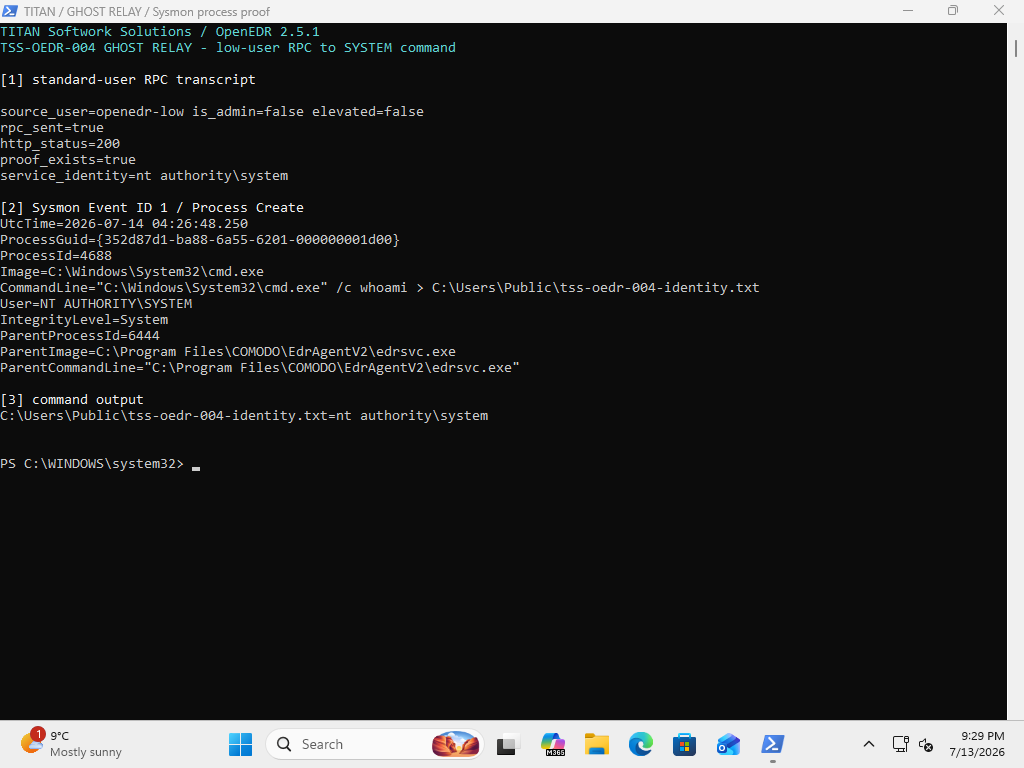Image resolution: width=1024 pixels, height=768 pixels.
Task: Click the '[1] standard-user RPC transcript' heading
Action: (x=128, y=80)
